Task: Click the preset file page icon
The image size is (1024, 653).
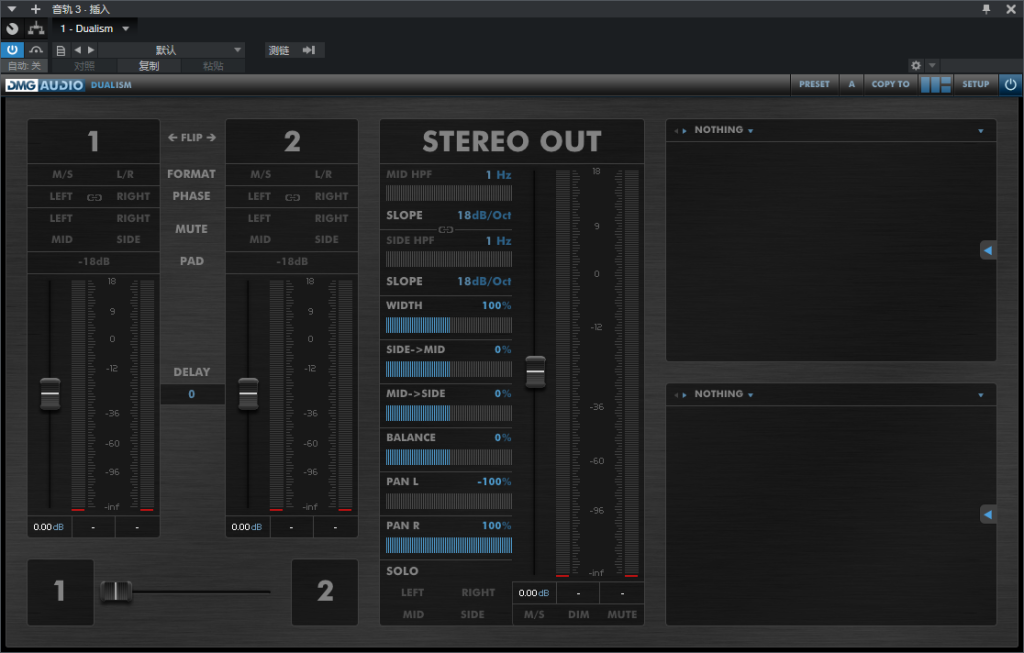Action: [x=61, y=50]
